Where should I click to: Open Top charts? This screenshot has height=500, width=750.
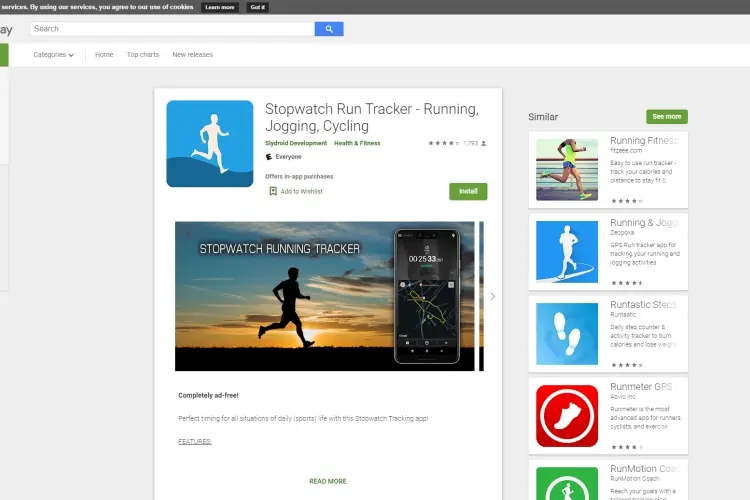click(x=143, y=55)
